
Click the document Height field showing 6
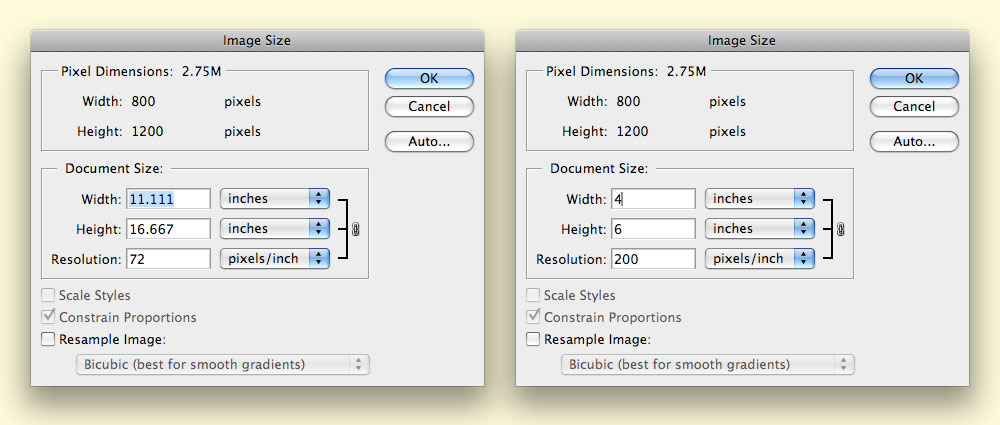[652, 229]
